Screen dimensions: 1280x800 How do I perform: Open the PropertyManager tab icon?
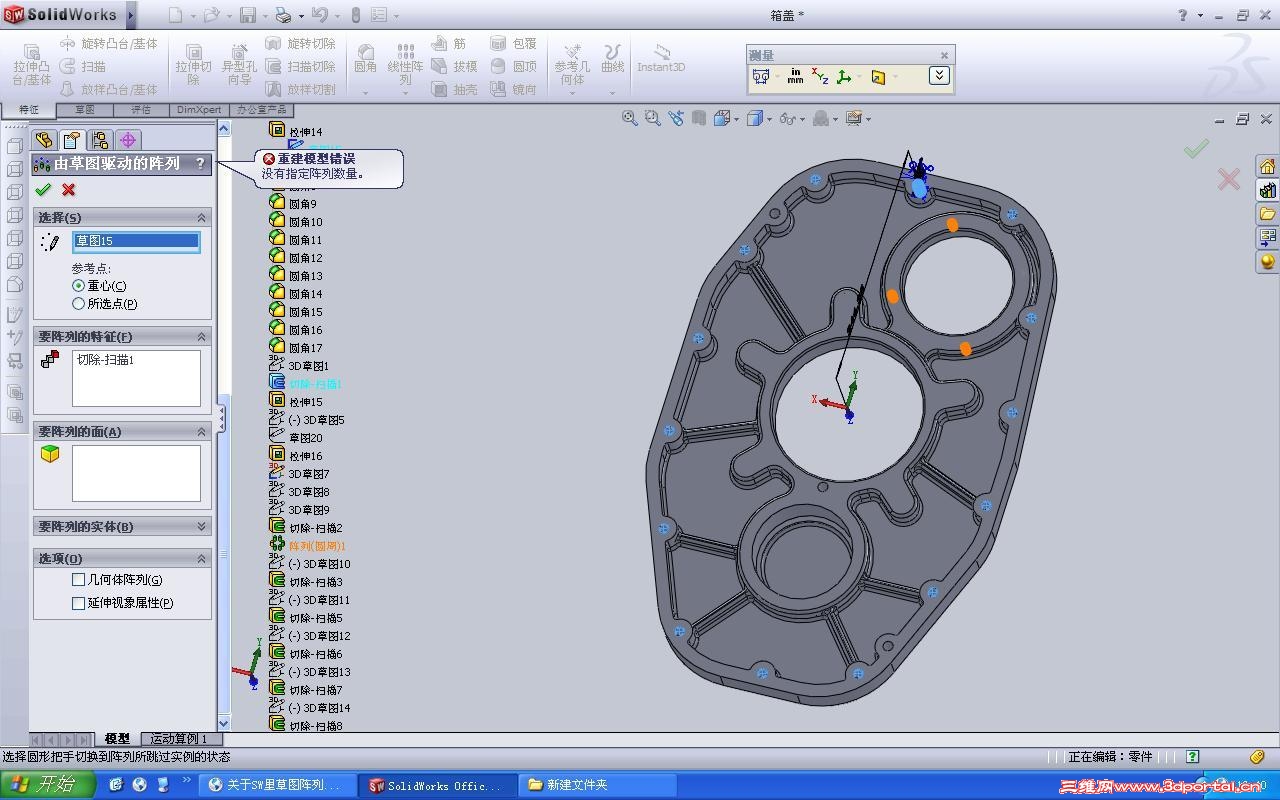pos(71,140)
